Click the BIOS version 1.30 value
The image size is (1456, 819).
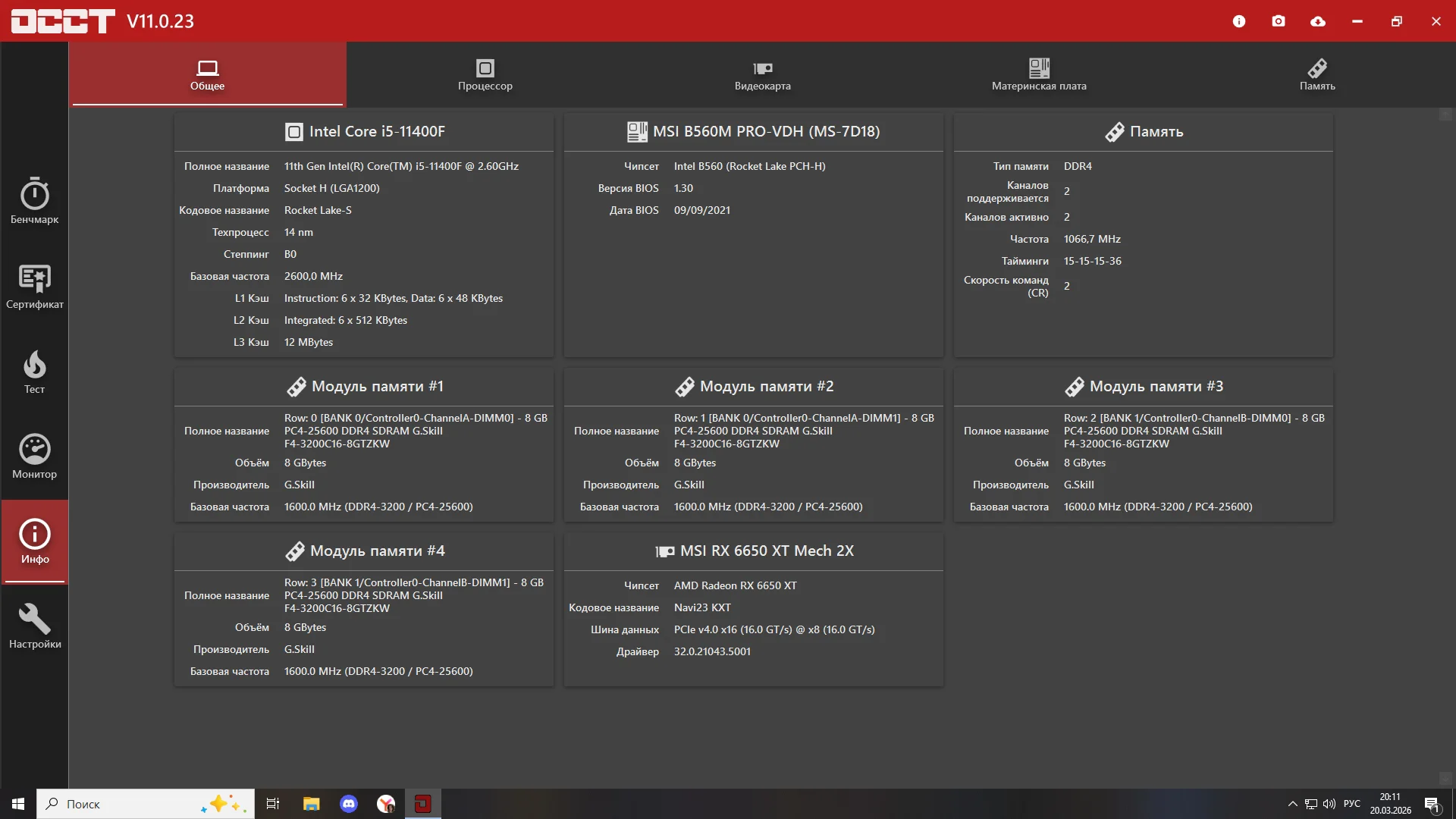click(683, 188)
